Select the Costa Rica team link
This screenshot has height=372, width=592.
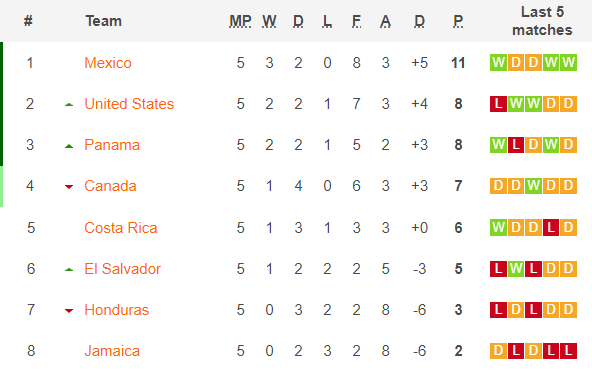[x=120, y=228]
